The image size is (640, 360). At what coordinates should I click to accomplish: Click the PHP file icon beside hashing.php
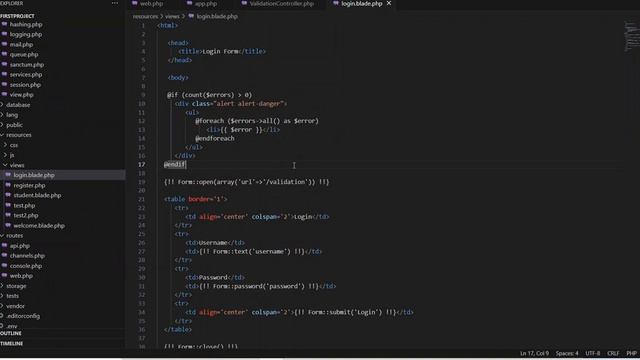pyautogui.click(x=4, y=24)
